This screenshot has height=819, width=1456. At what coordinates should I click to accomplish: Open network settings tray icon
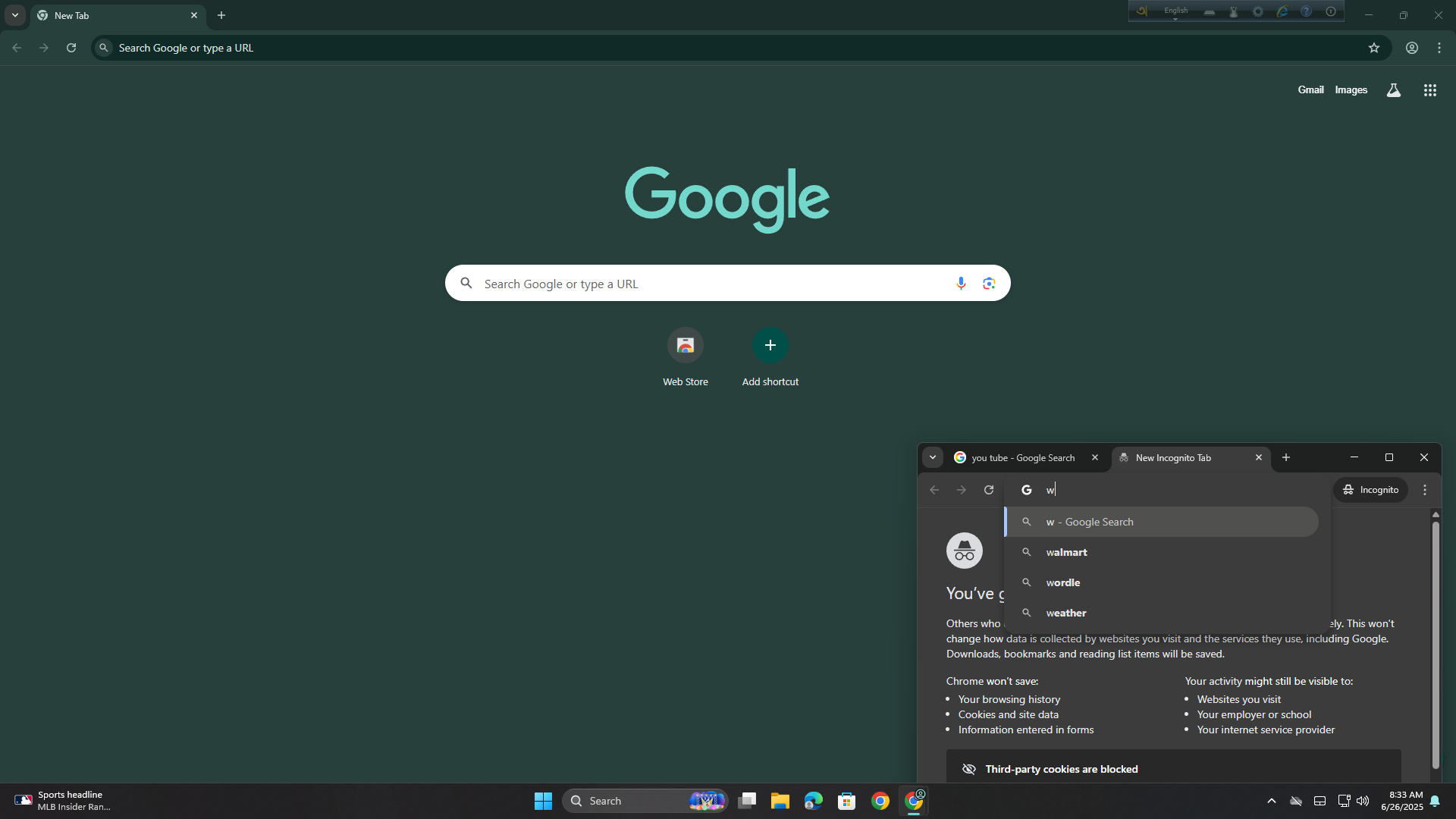pos(1343,801)
